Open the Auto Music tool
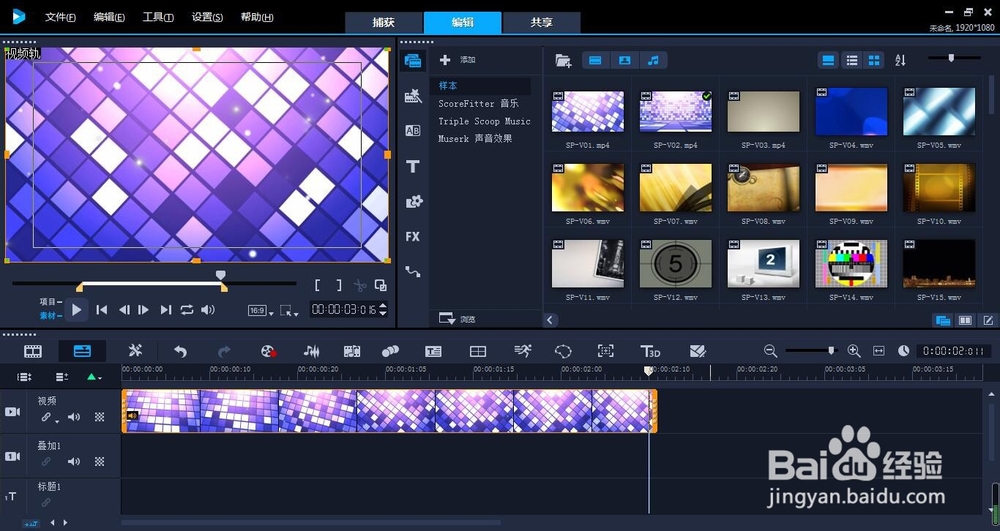1000x531 pixels. [x=351, y=351]
